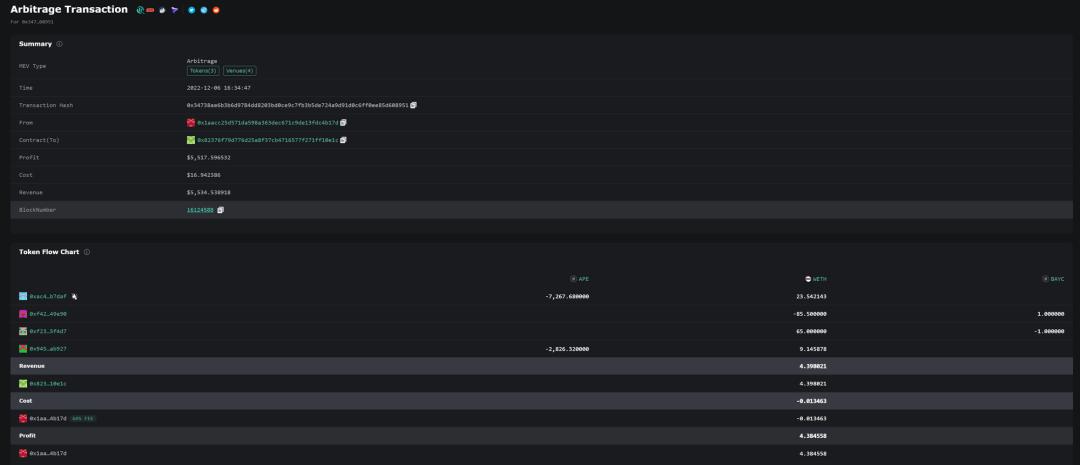Copy the transaction hash
1080x465 pixels.
pos(413,105)
